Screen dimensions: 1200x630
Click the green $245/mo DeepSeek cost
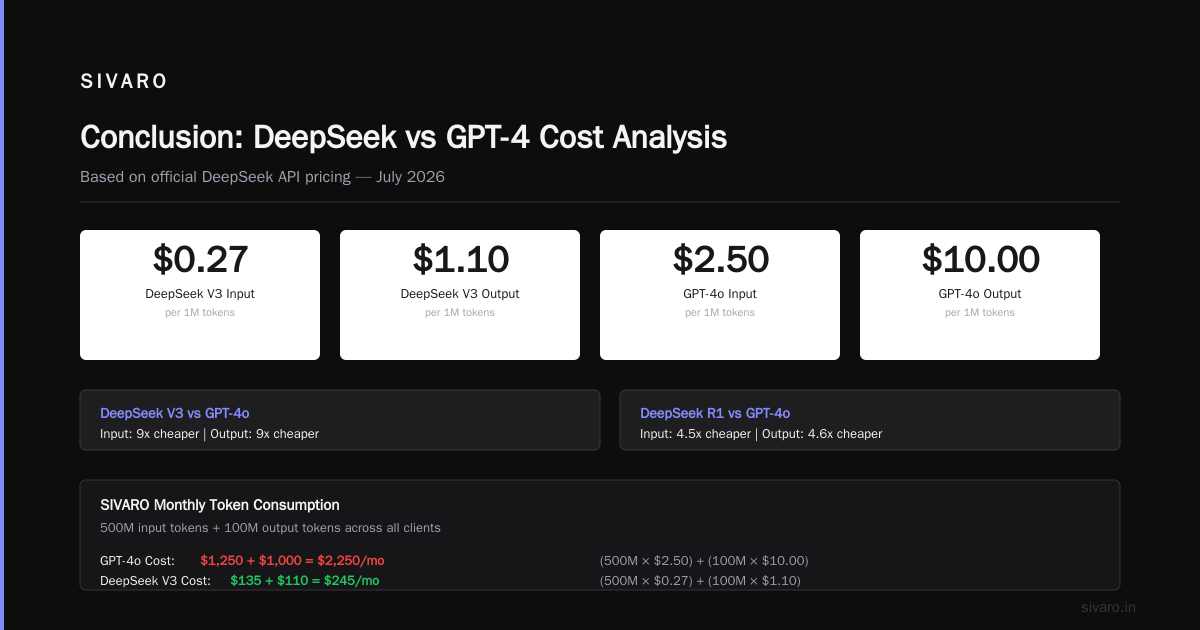point(305,580)
